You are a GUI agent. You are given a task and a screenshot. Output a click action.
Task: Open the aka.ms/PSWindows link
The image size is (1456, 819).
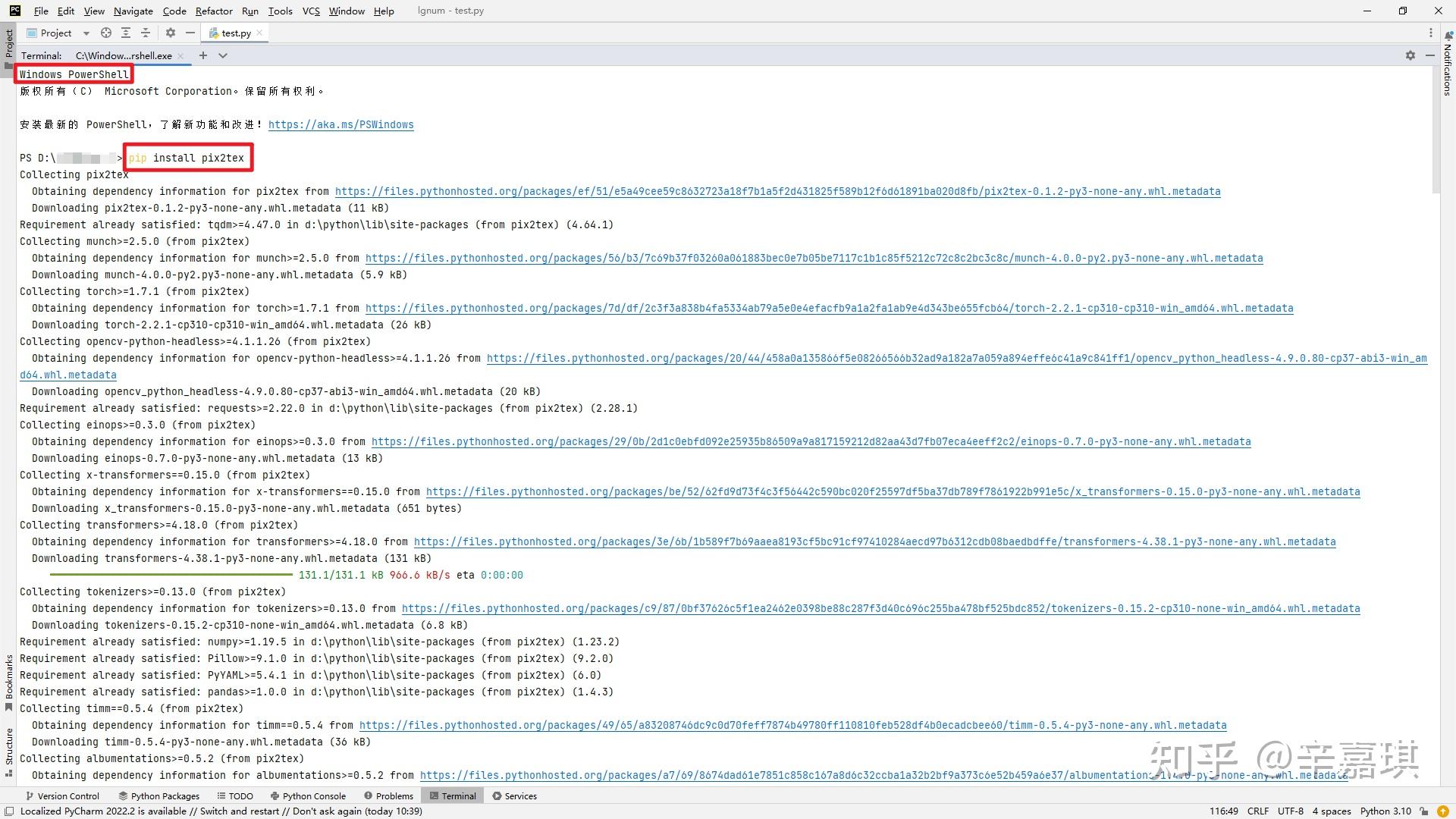(x=340, y=124)
